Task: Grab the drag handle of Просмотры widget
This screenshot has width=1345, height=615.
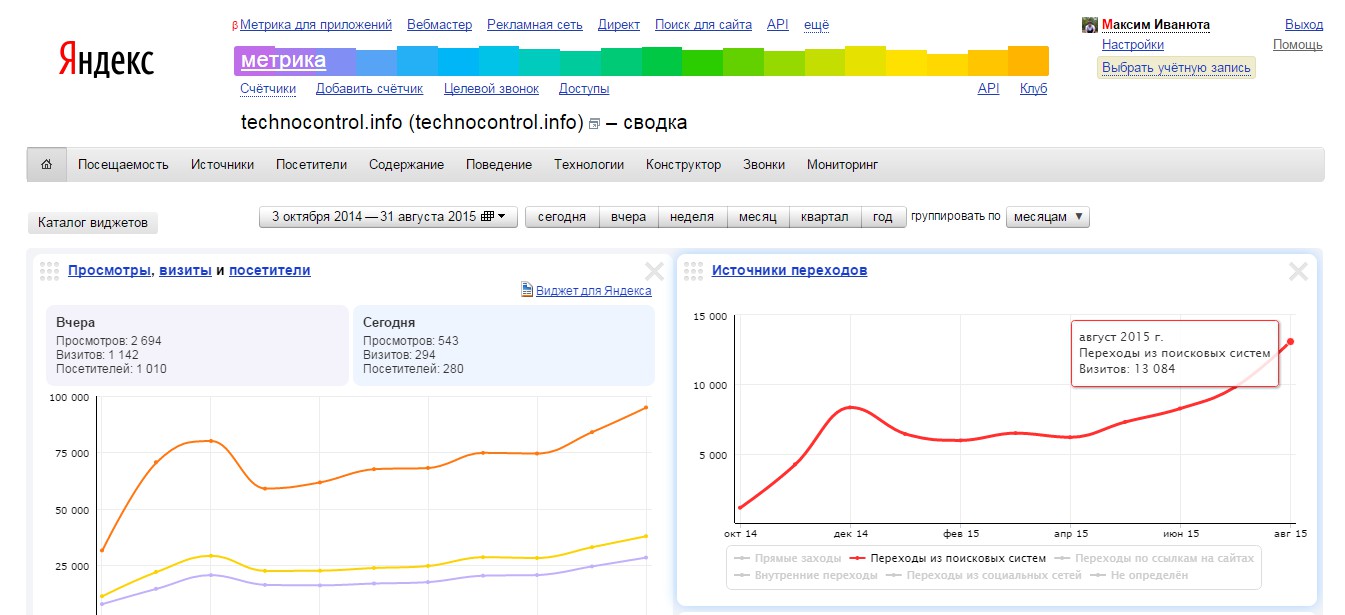Action: [x=50, y=271]
